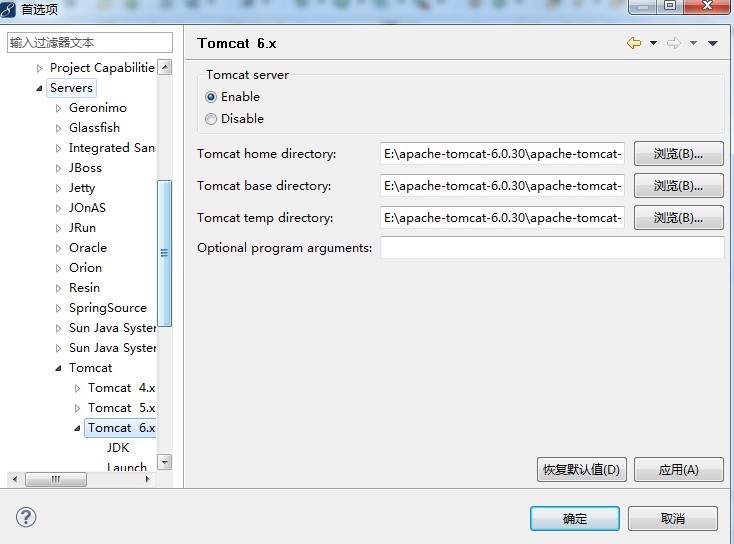The height and width of the screenshot is (544, 734).
Task: Expand the Geronimo server node
Action: pyautogui.click(x=58, y=108)
